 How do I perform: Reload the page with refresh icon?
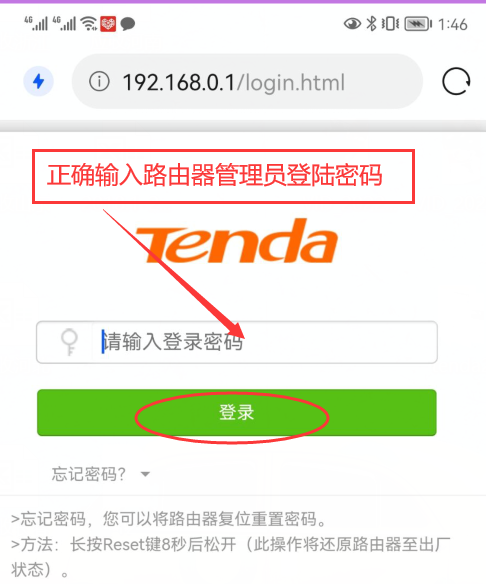coord(456,81)
